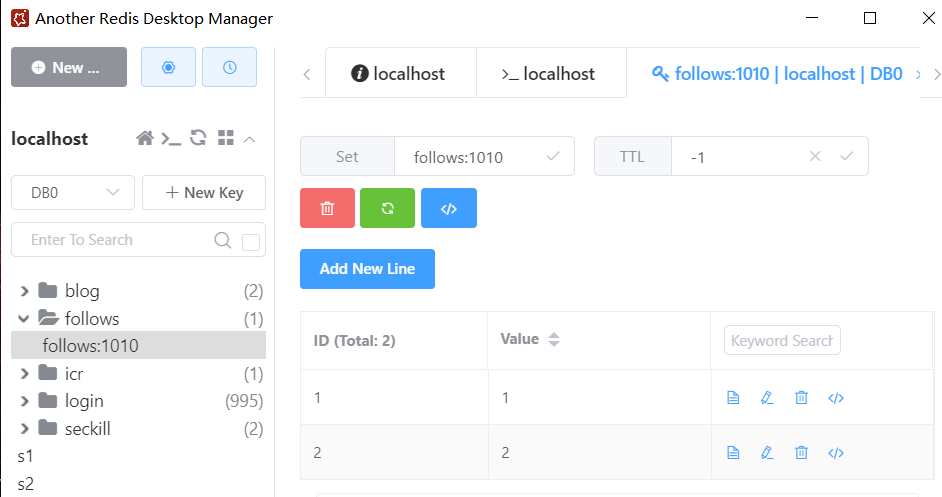Screen dimensions: 942x497
Task: Click the home icon beside localhost
Action: click(145, 139)
